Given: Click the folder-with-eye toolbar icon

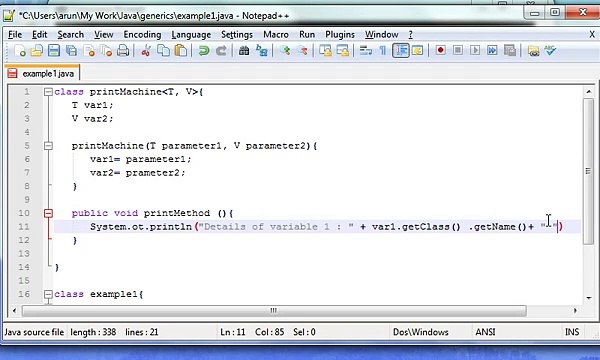Looking at the screenshot, I should (x=533, y=50).
